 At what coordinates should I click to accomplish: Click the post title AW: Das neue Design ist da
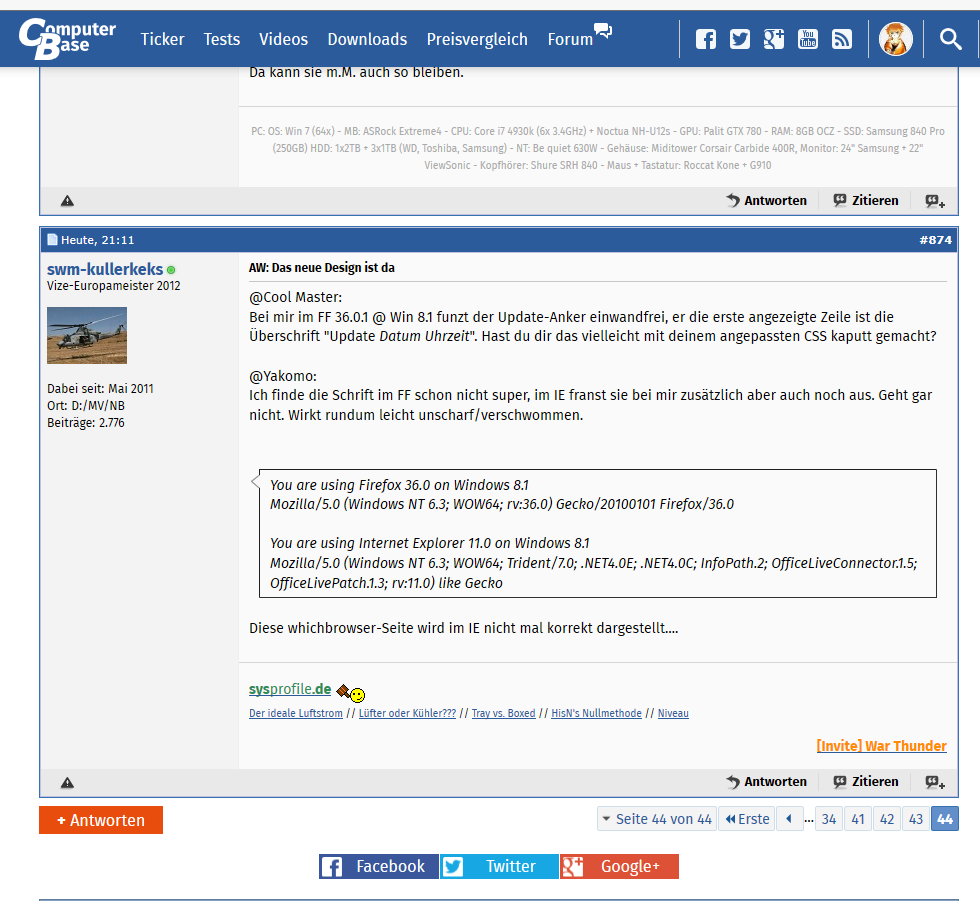click(322, 268)
